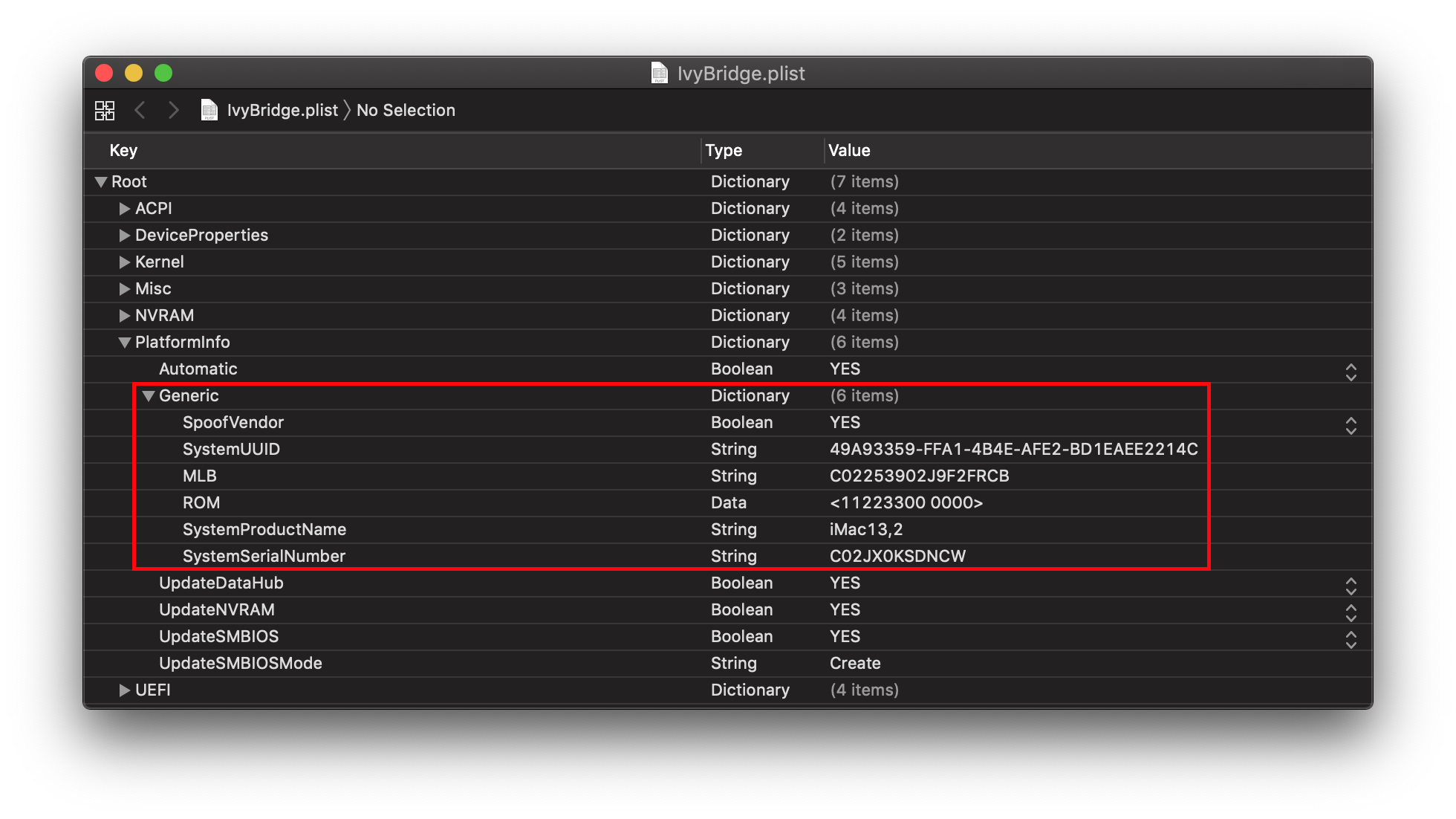This screenshot has height=819, width=1456.
Task: Click the document icon in title bar
Action: coord(659,73)
